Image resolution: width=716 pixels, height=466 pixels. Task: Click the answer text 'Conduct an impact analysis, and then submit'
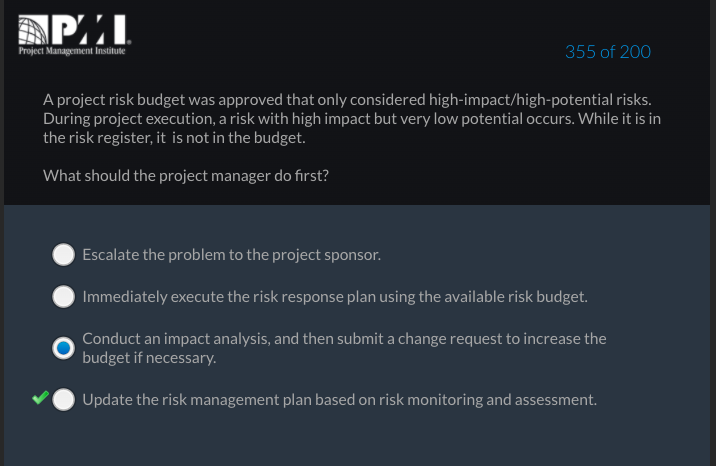pos(233,339)
